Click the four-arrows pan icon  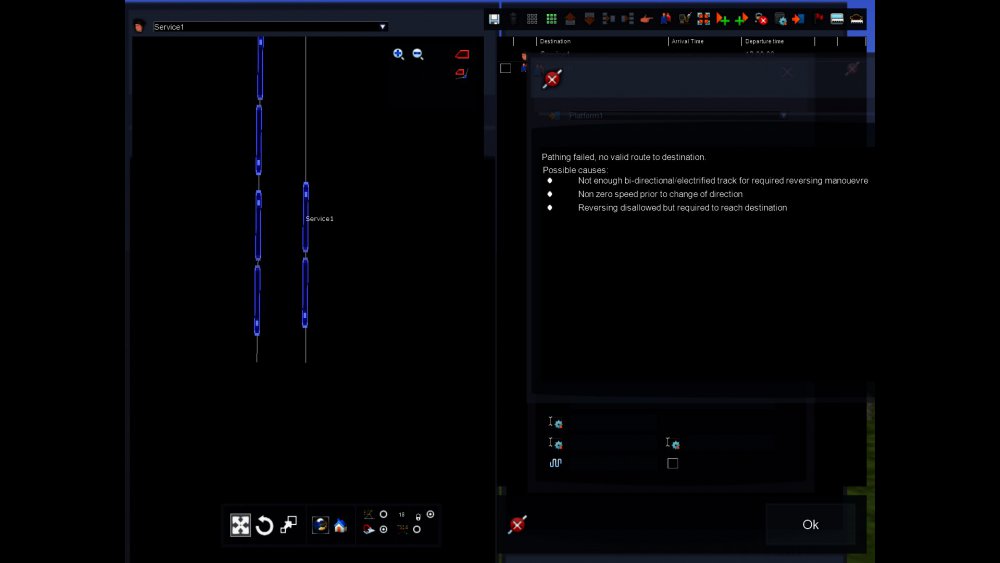(x=240, y=526)
